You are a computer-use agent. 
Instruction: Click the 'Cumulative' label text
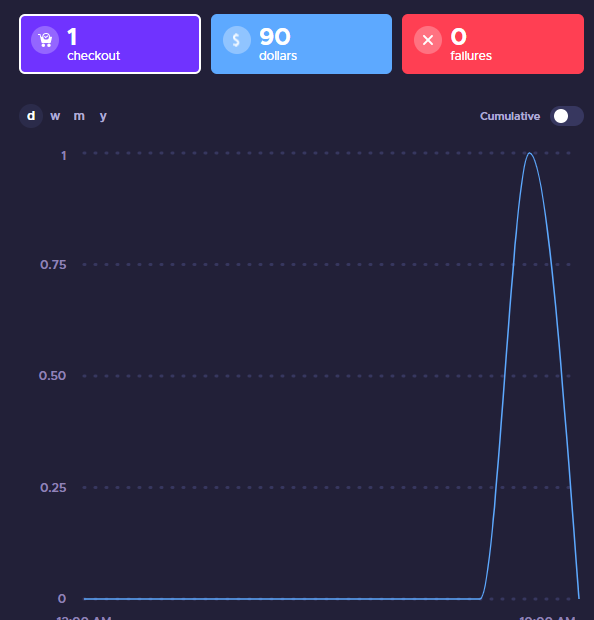[510, 116]
